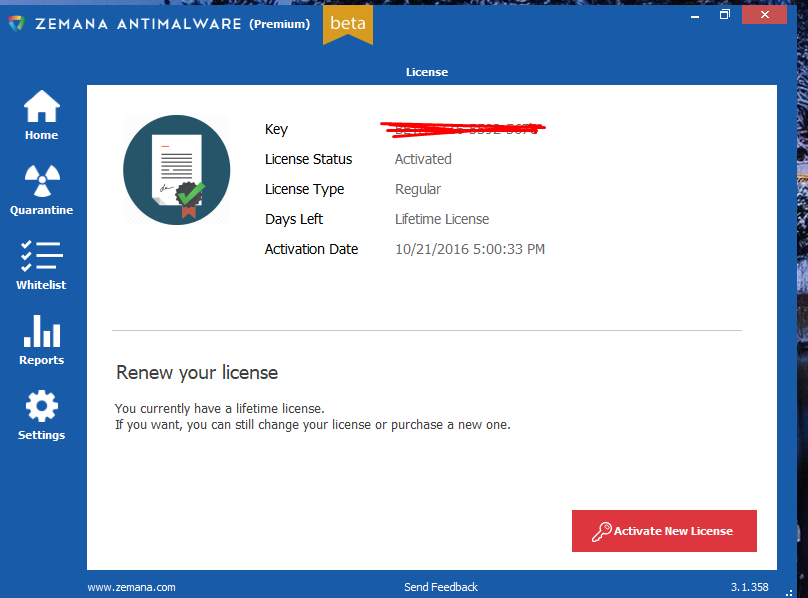Open the Quarantine section
The width and height of the screenshot is (808, 598).
pyautogui.click(x=42, y=190)
